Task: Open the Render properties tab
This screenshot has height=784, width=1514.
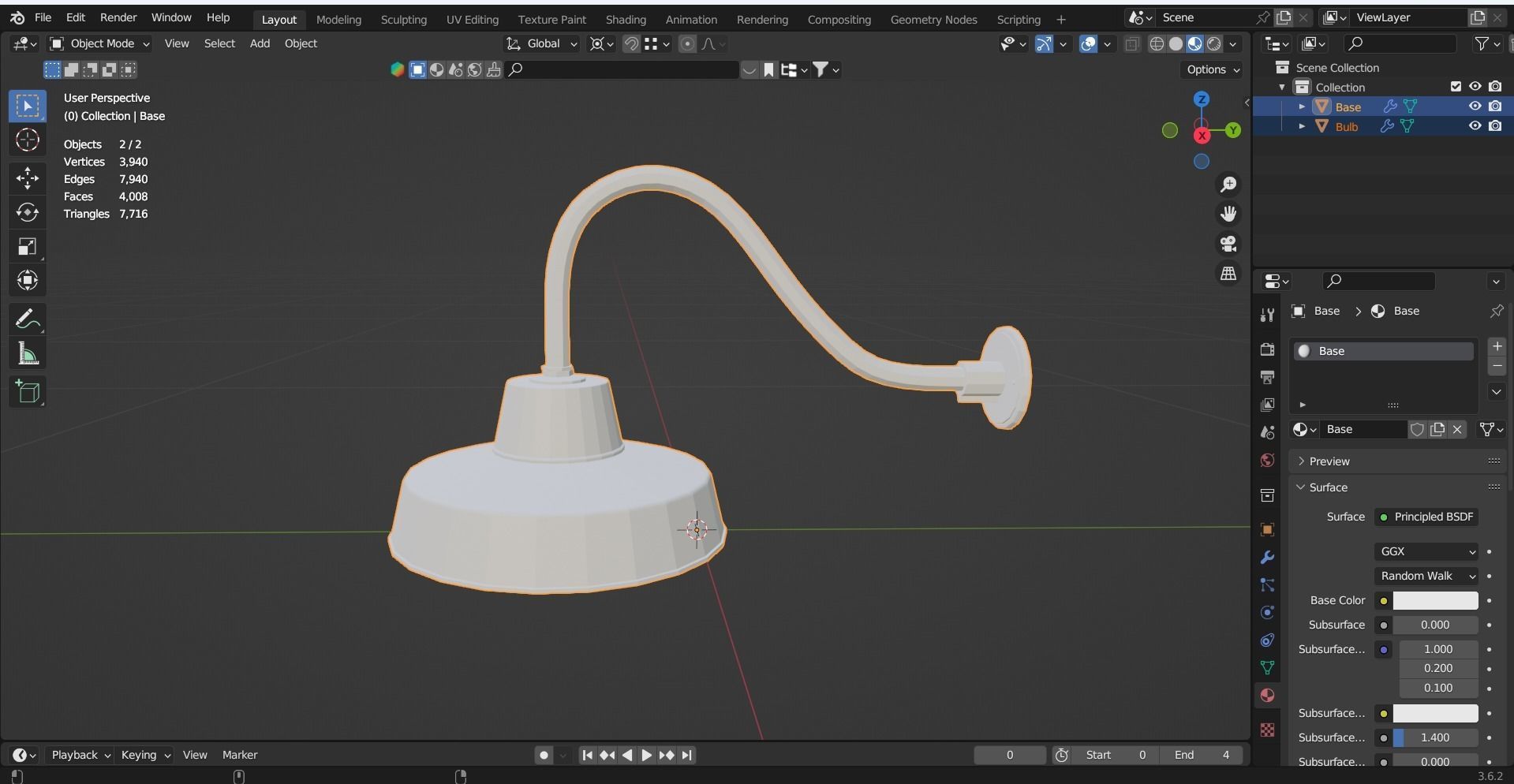Action: pos(1267,349)
